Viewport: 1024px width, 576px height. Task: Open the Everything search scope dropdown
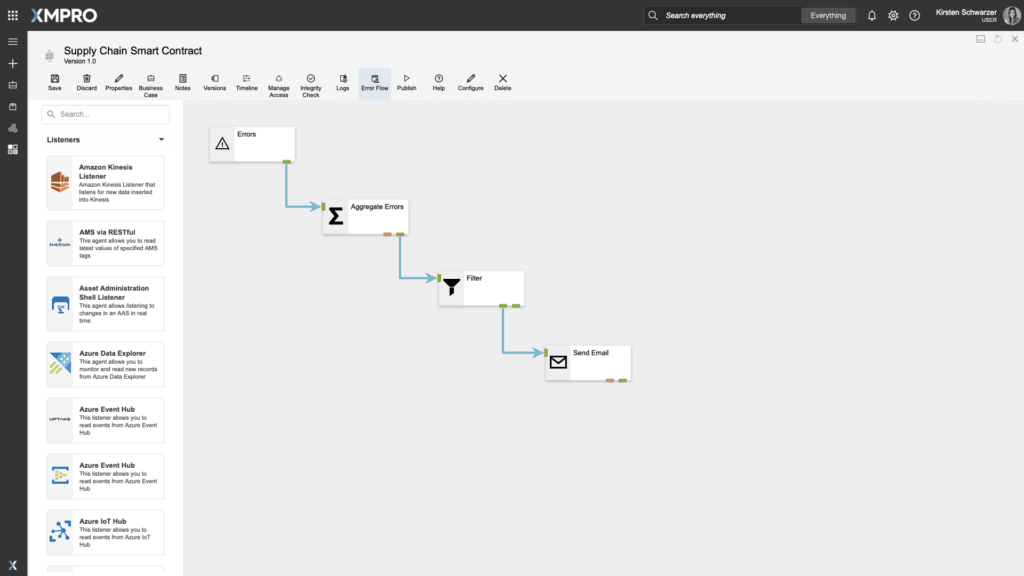[x=828, y=16]
